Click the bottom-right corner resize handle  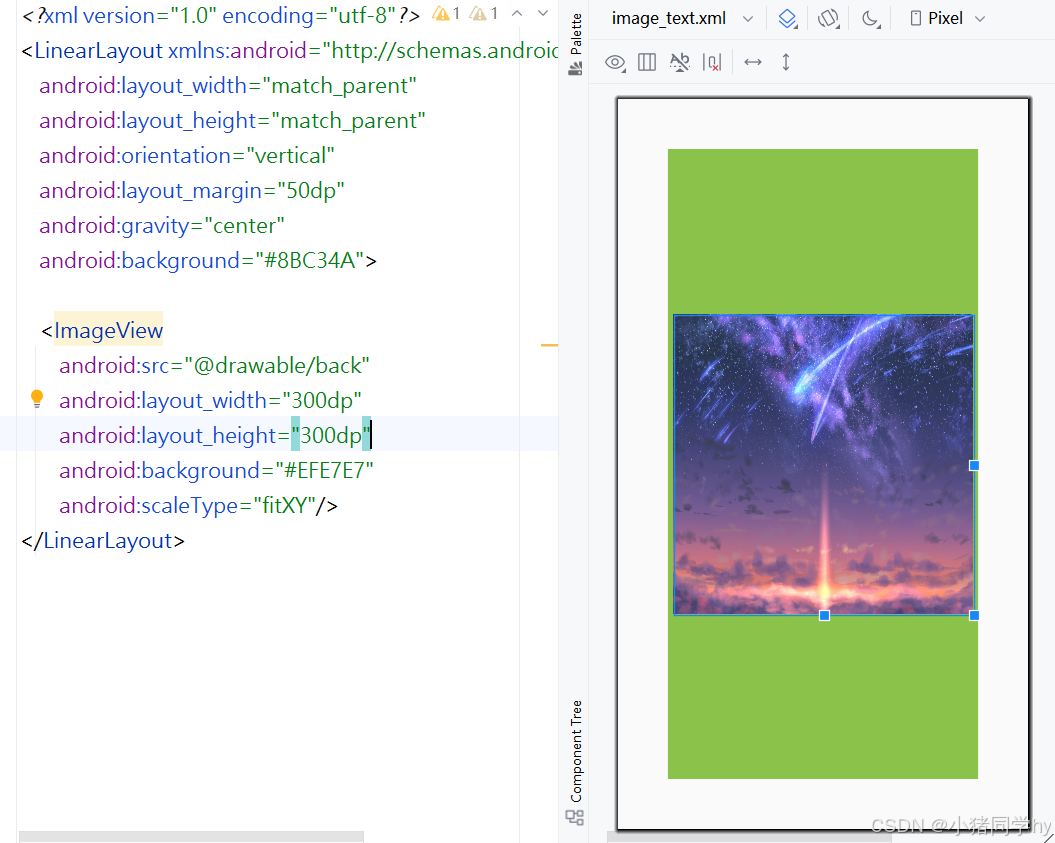tap(974, 615)
